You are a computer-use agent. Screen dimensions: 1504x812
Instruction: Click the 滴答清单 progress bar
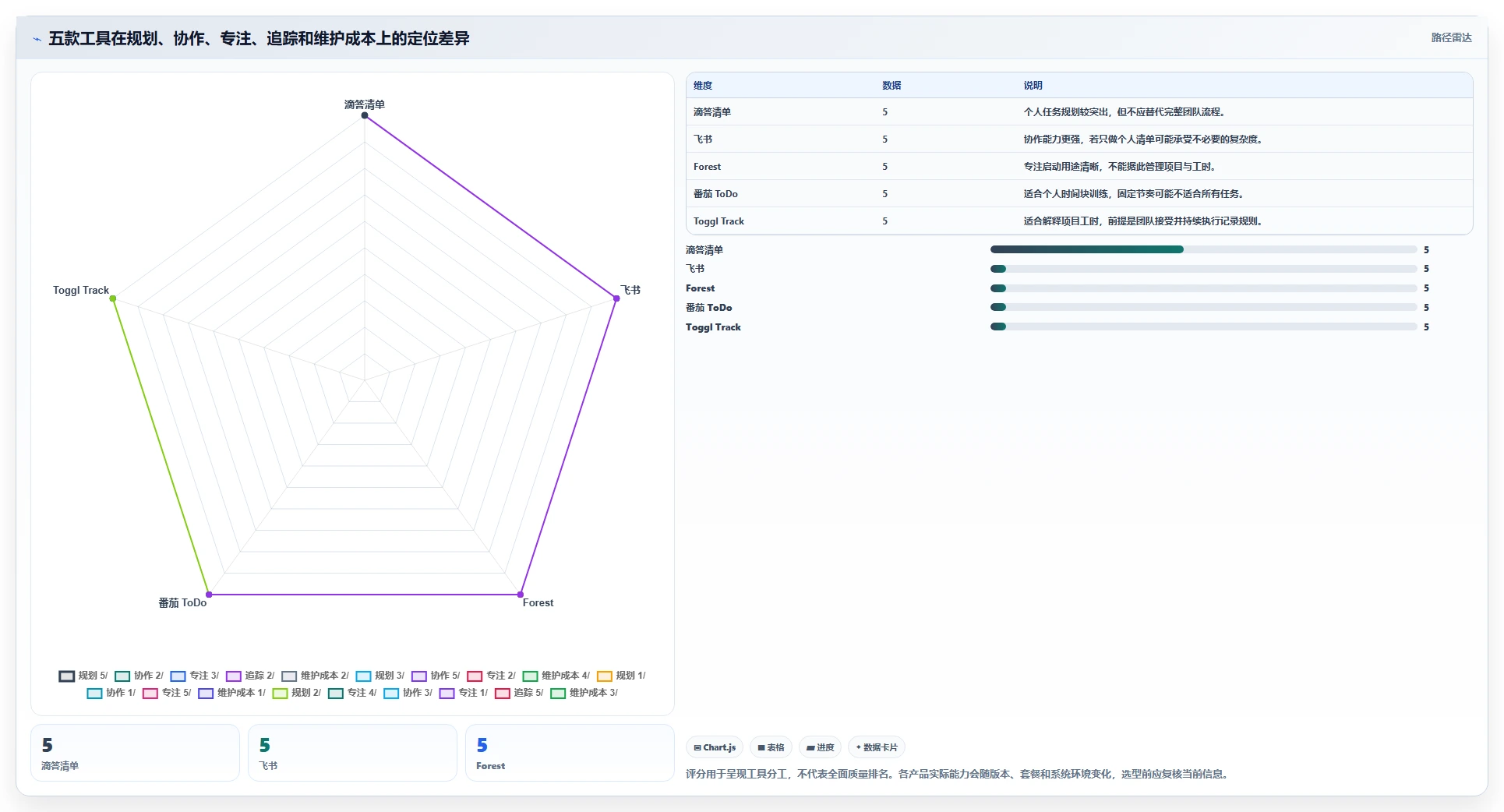click(1203, 249)
